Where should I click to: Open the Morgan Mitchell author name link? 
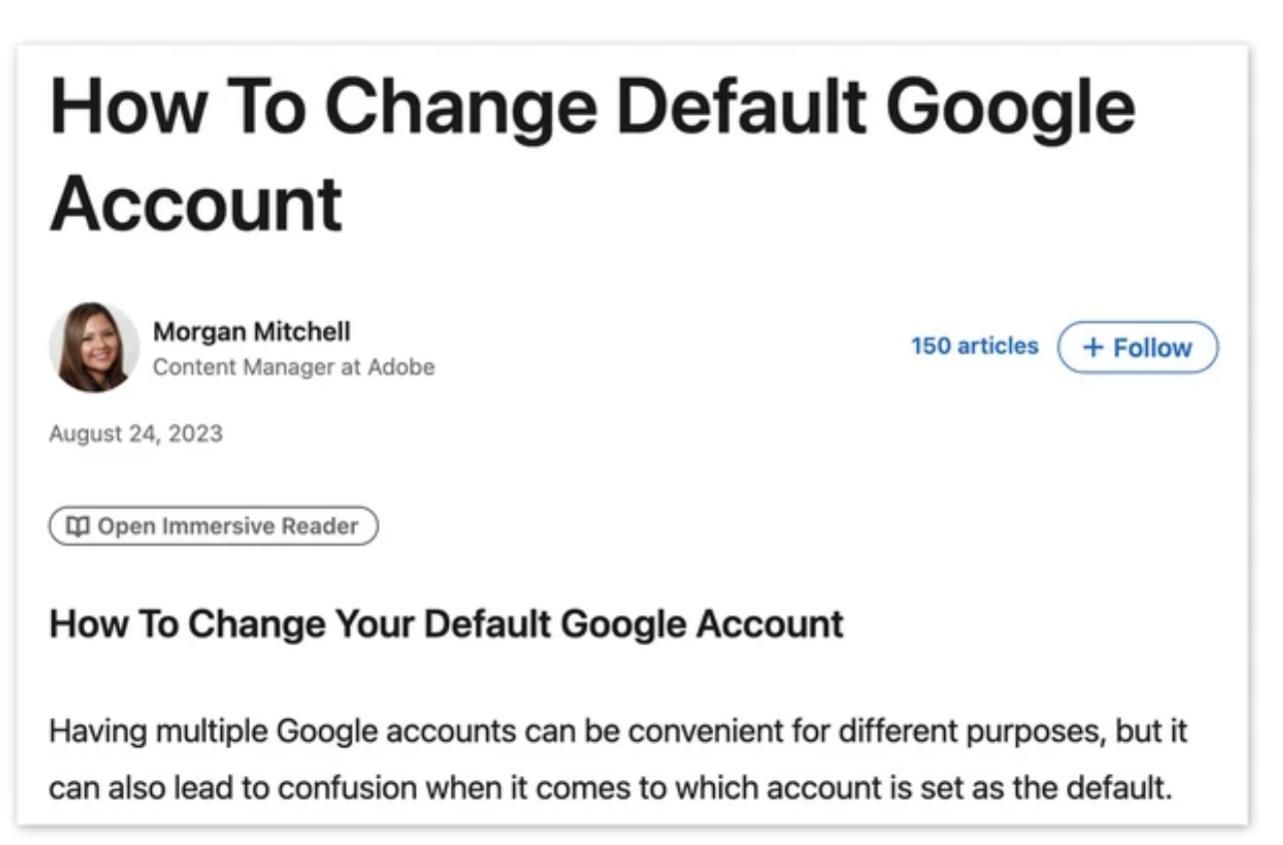(x=251, y=331)
